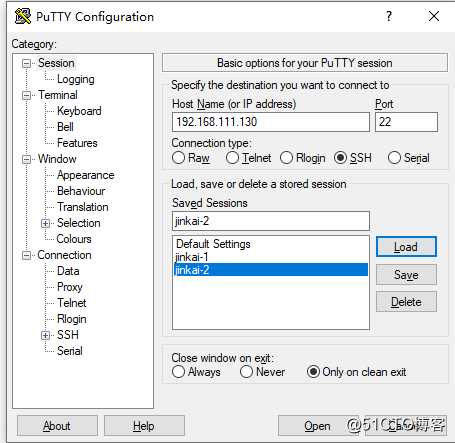Open the Proxy category
The height and width of the screenshot is (443, 455).
click(70, 287)
